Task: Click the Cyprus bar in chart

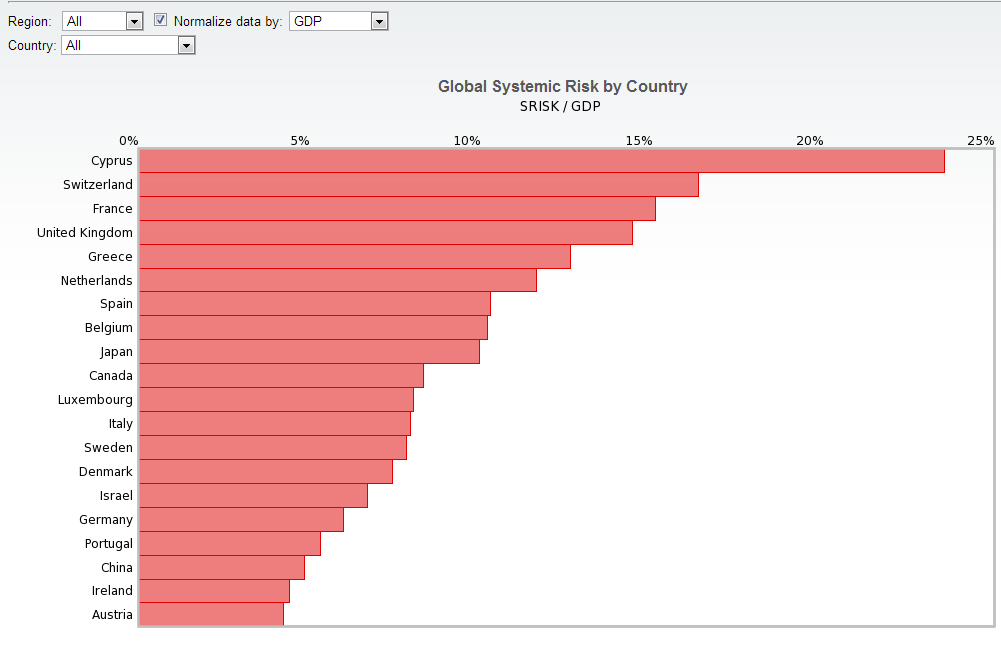Action: 541,161
